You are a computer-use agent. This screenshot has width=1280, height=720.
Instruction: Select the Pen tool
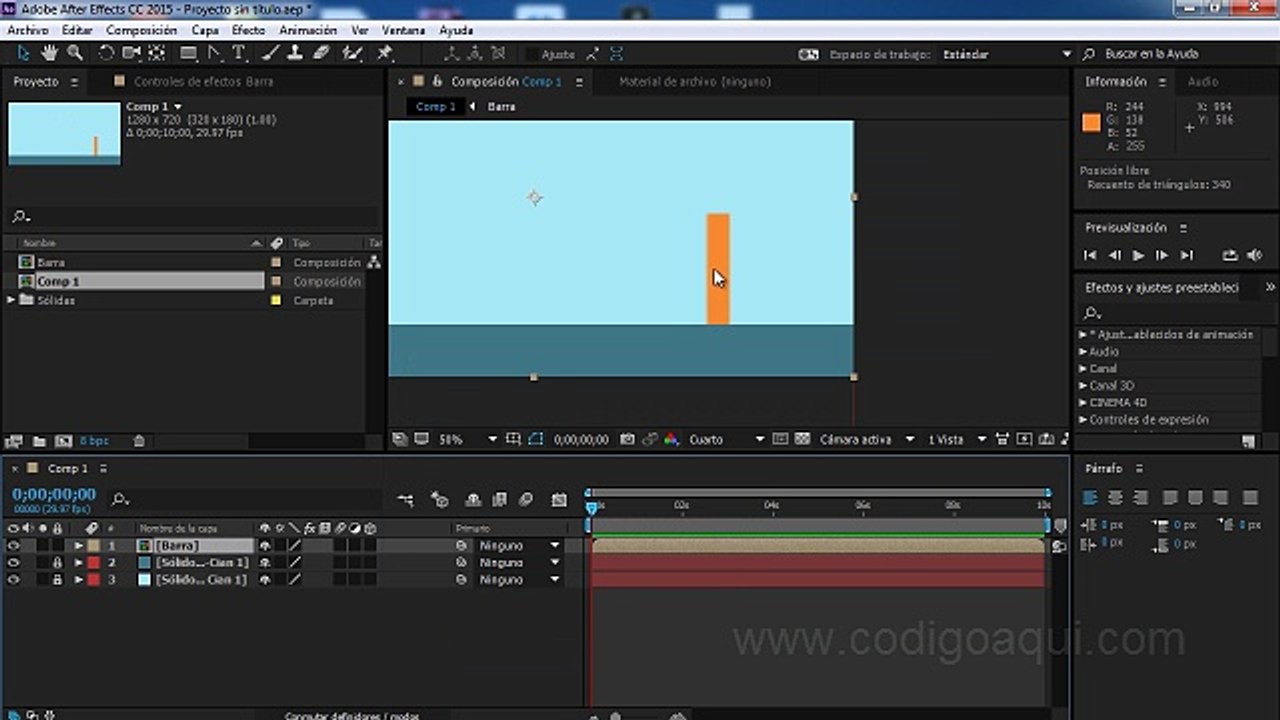tap(214, 53)
